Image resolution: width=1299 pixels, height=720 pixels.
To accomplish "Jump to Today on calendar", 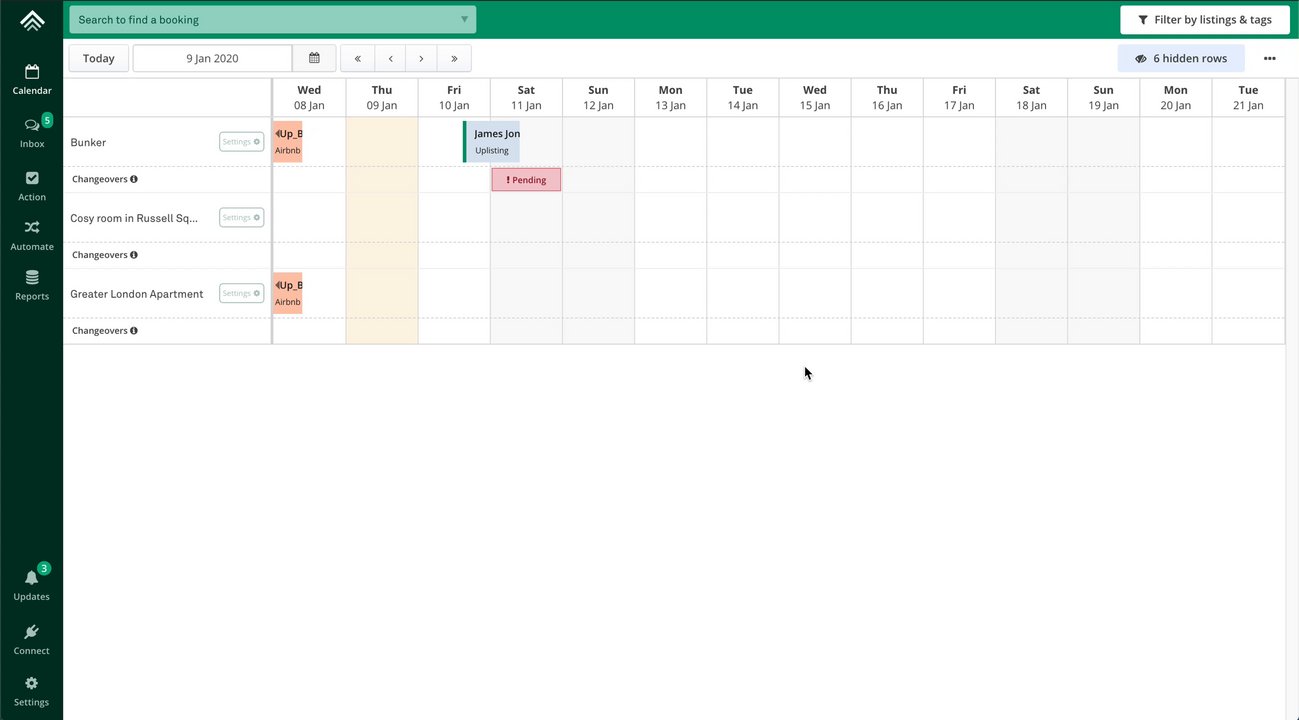I will coord(98,58).
